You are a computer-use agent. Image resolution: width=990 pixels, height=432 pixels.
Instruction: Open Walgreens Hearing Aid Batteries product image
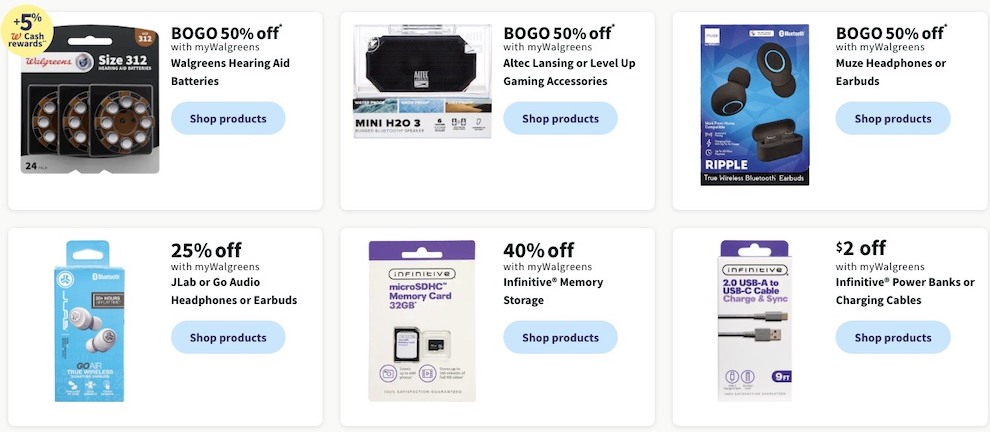[90, 99]
